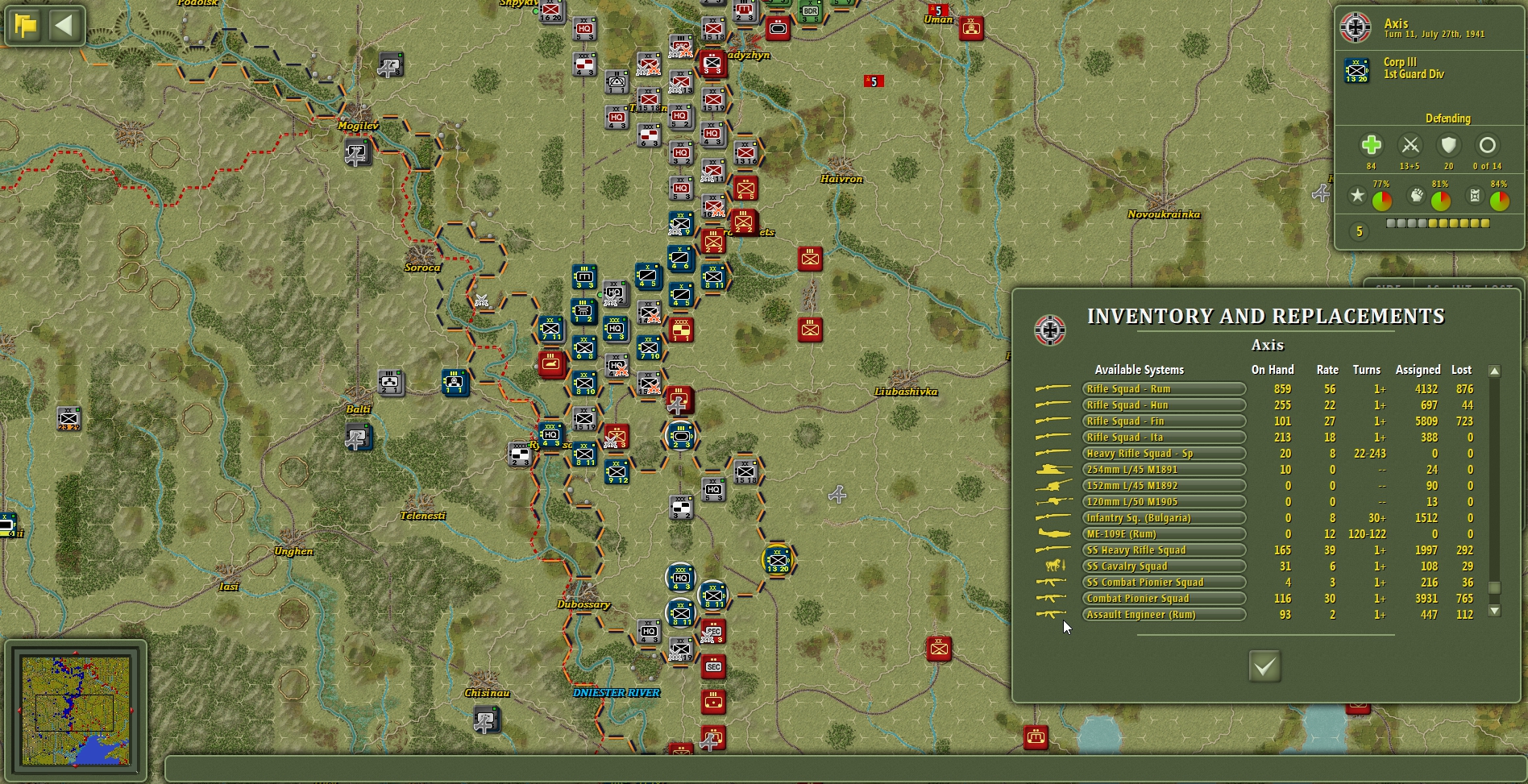This screenshot has width=1528, height=784.
Task: Click the white circle movement icon
Action: pos(1487,145)
